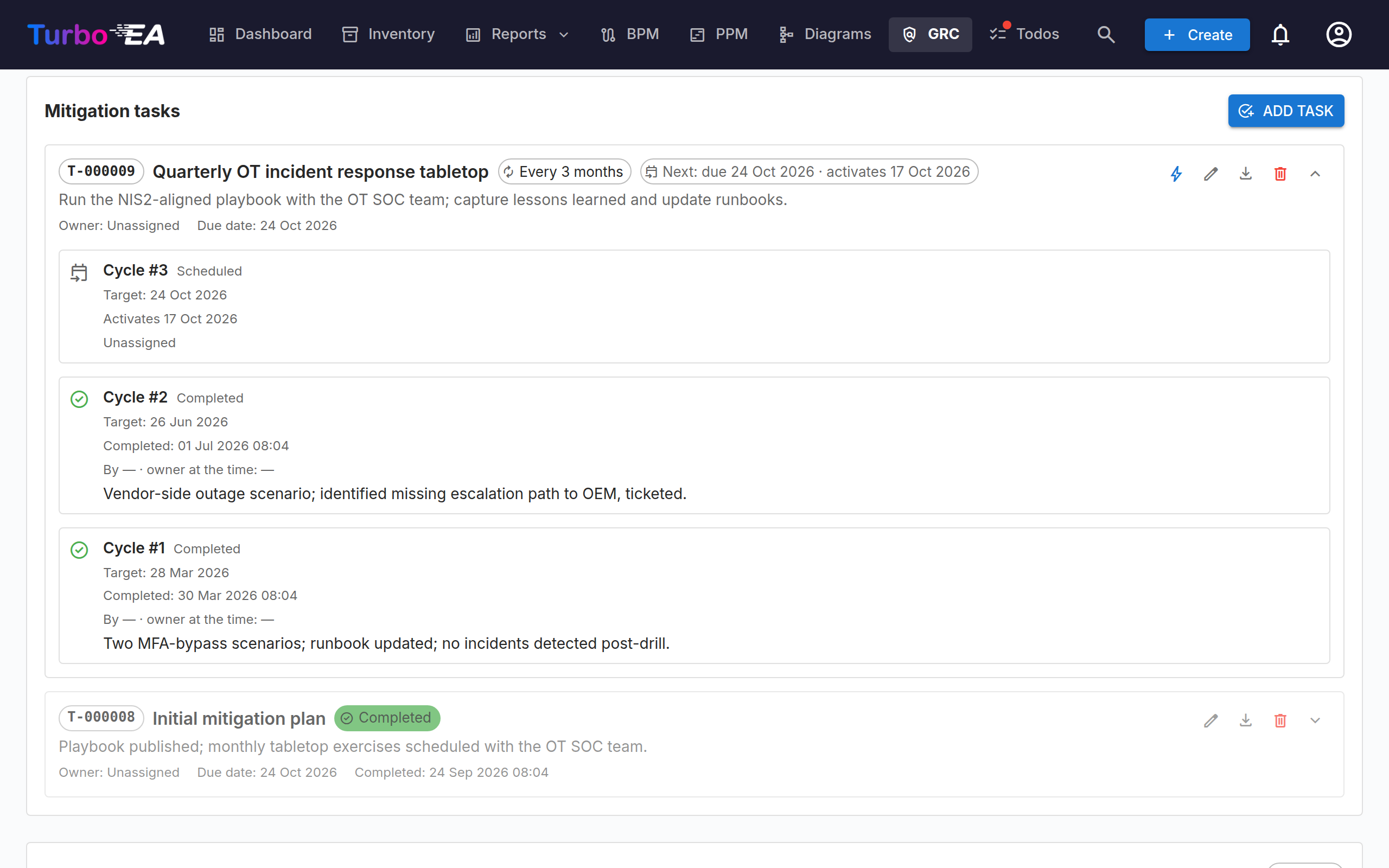The image size is (1389, 868).
Task: Select the Cycle #1 heading
Action: coord(133,548)
